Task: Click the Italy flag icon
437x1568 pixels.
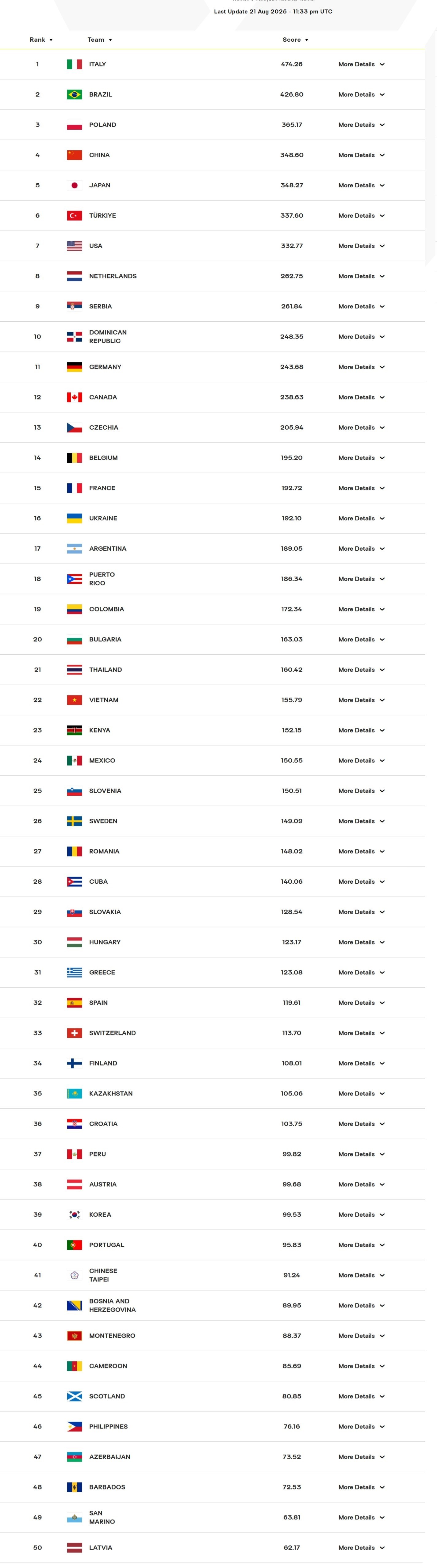Action: coord(74,64)
